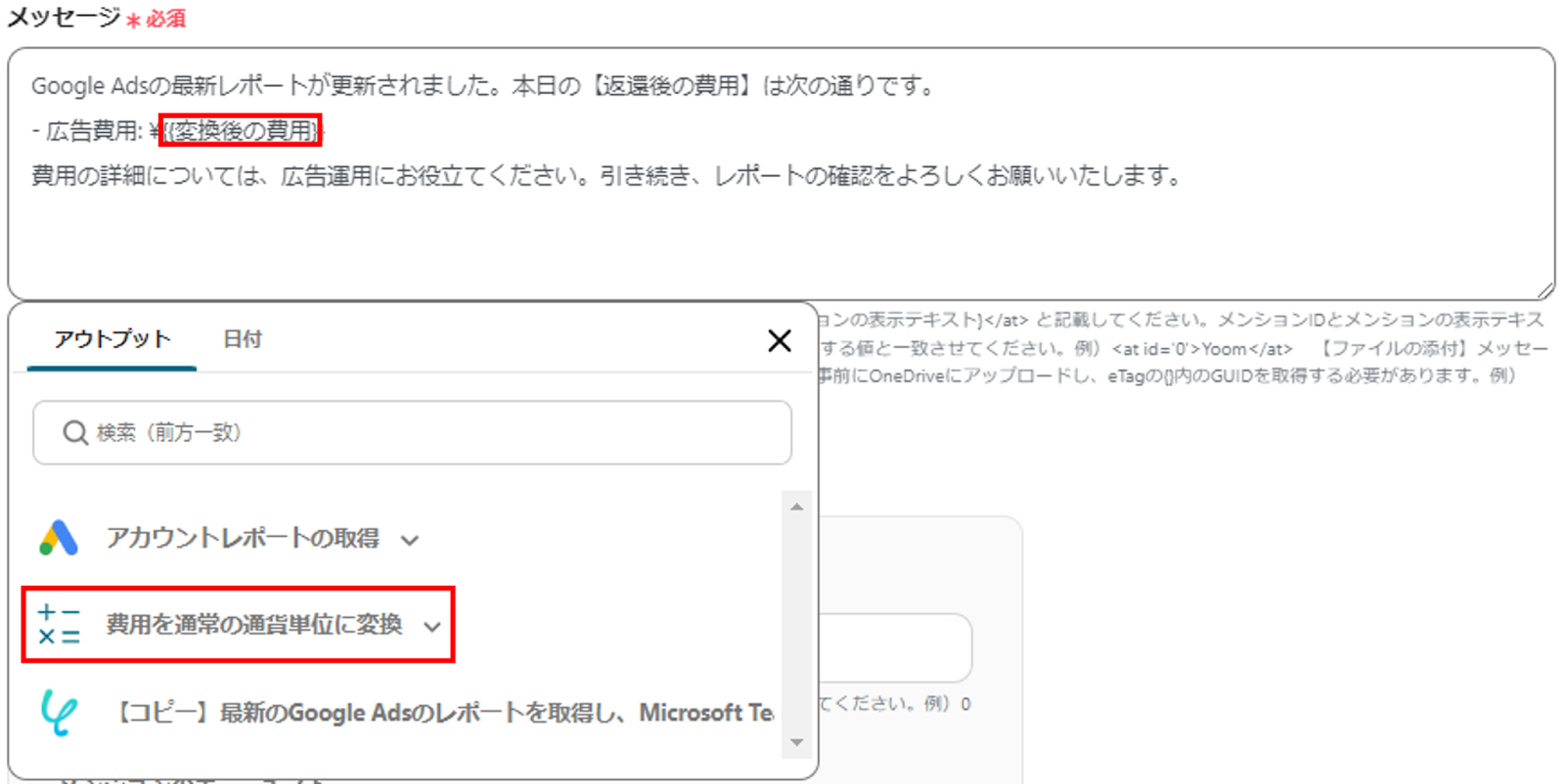The height and width of the screenshot is (784, 1565).
Task: Select the {変換後の費用} placeholder in message
Action: tap(241, 130)
